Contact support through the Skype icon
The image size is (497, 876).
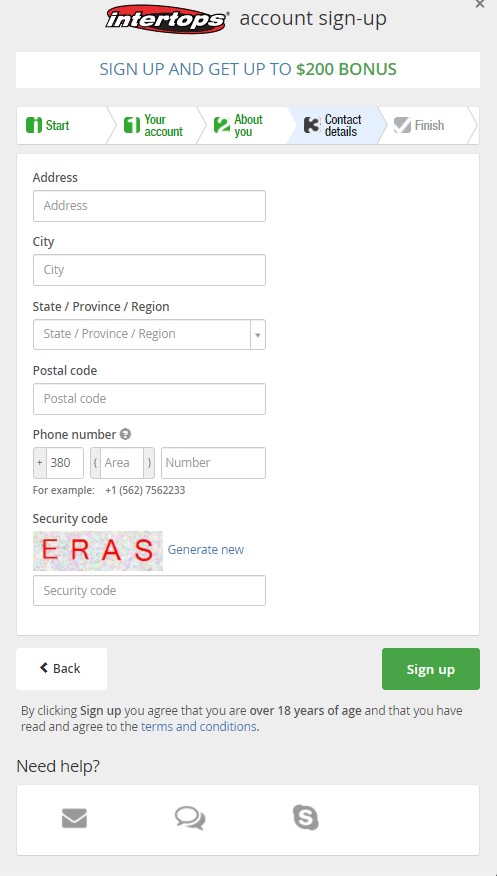[x=305, y=818]
